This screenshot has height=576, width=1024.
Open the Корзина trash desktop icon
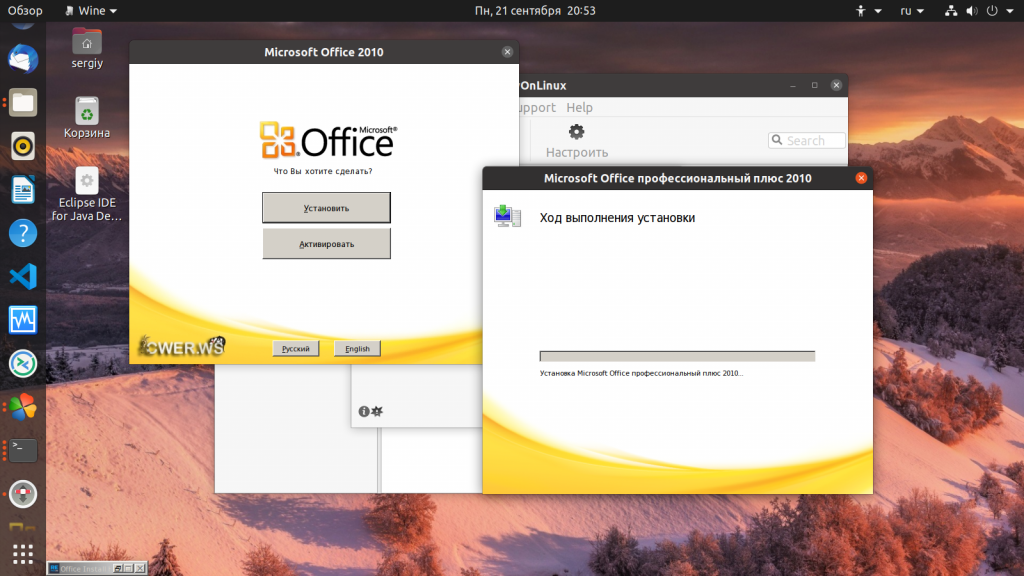point(87,118)
